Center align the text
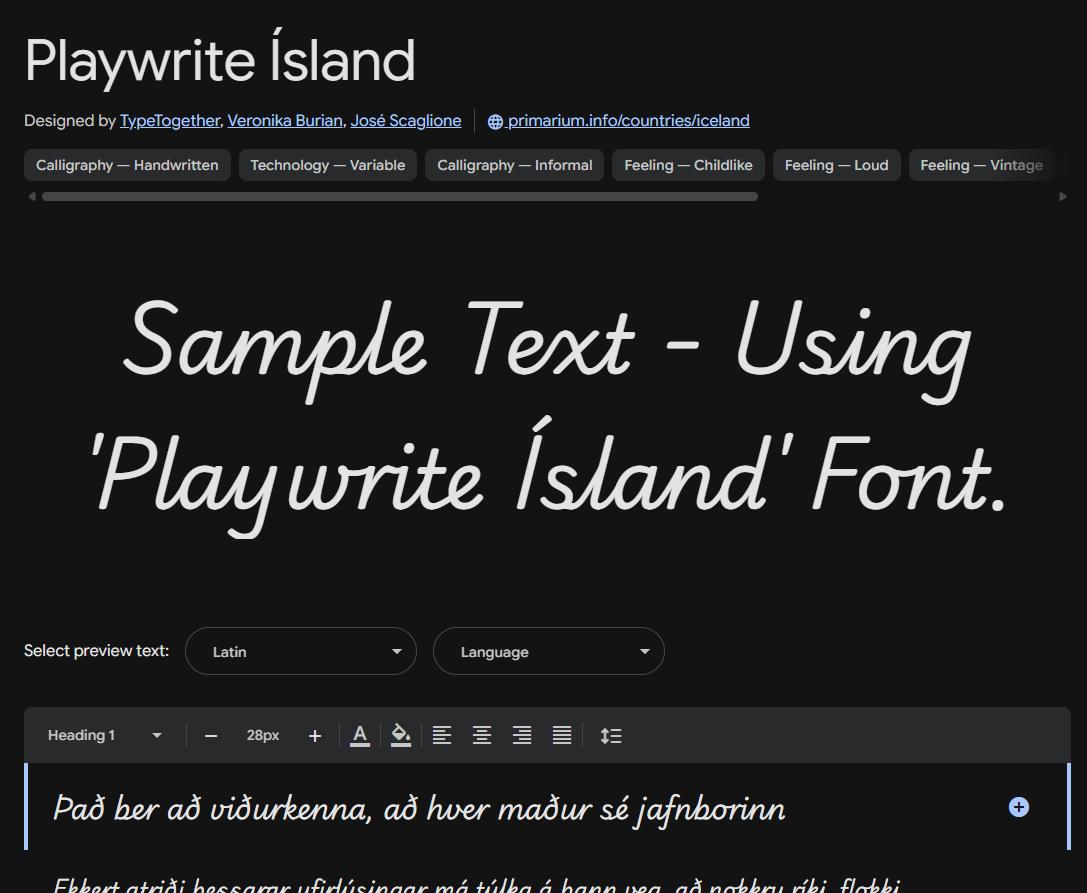Image resolution: width=1087 pixels, height=893 pixels. click(482, 736)
